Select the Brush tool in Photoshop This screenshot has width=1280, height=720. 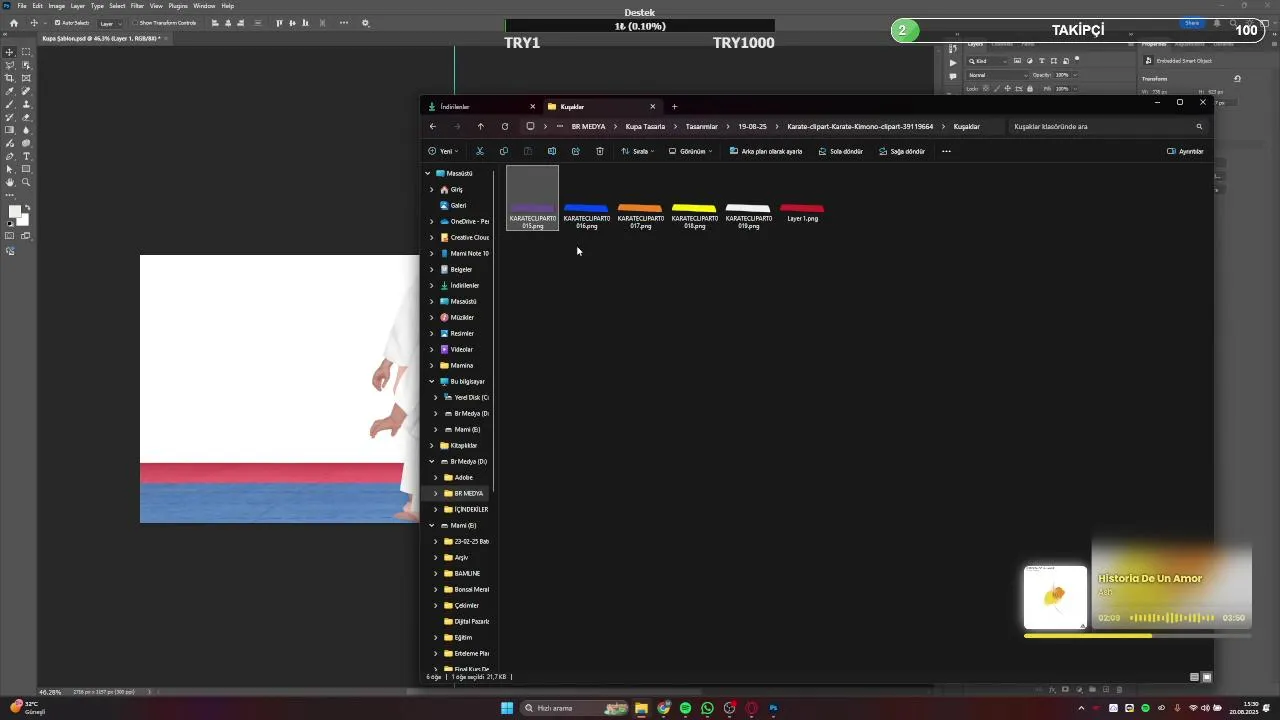click(10, 104)
